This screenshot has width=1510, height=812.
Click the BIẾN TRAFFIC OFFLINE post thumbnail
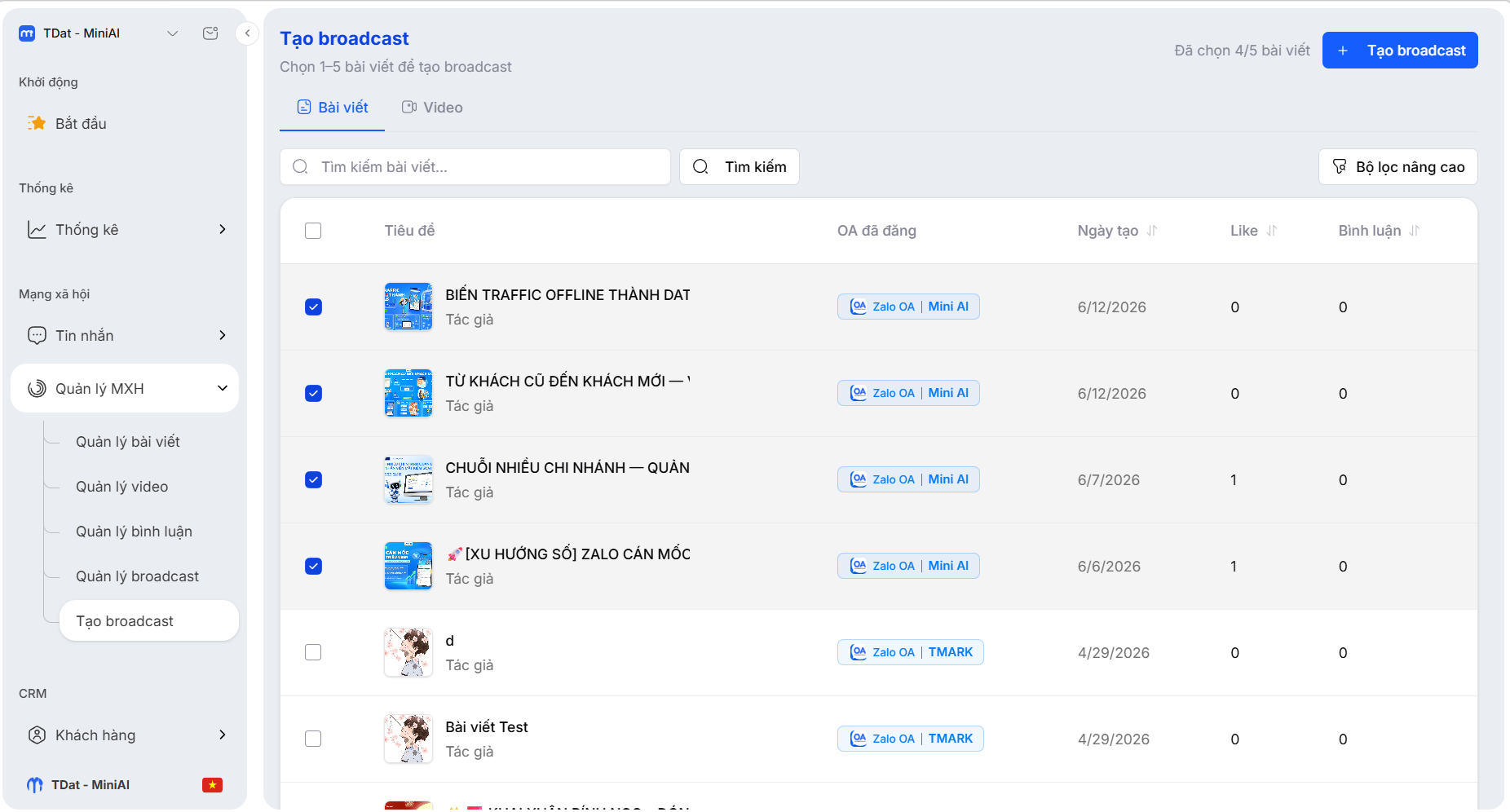pyautogui.click(x=408, y=307)
